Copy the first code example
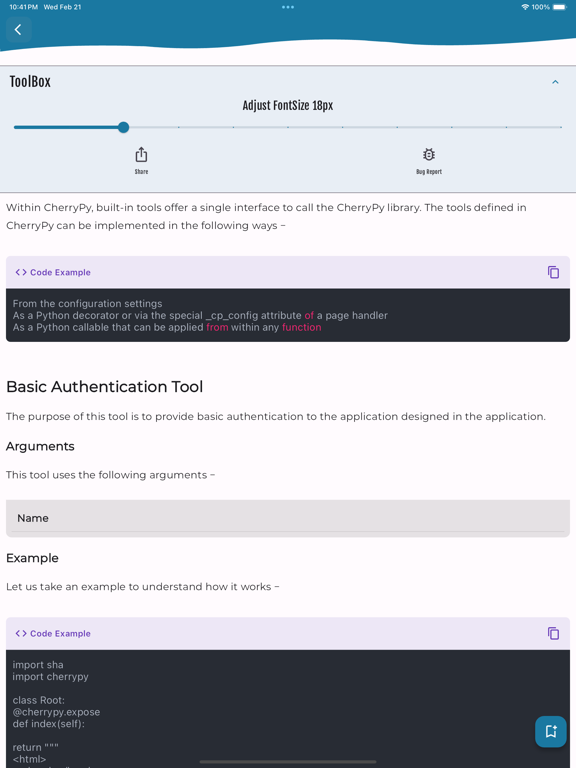576x768 pixels. 553,272
